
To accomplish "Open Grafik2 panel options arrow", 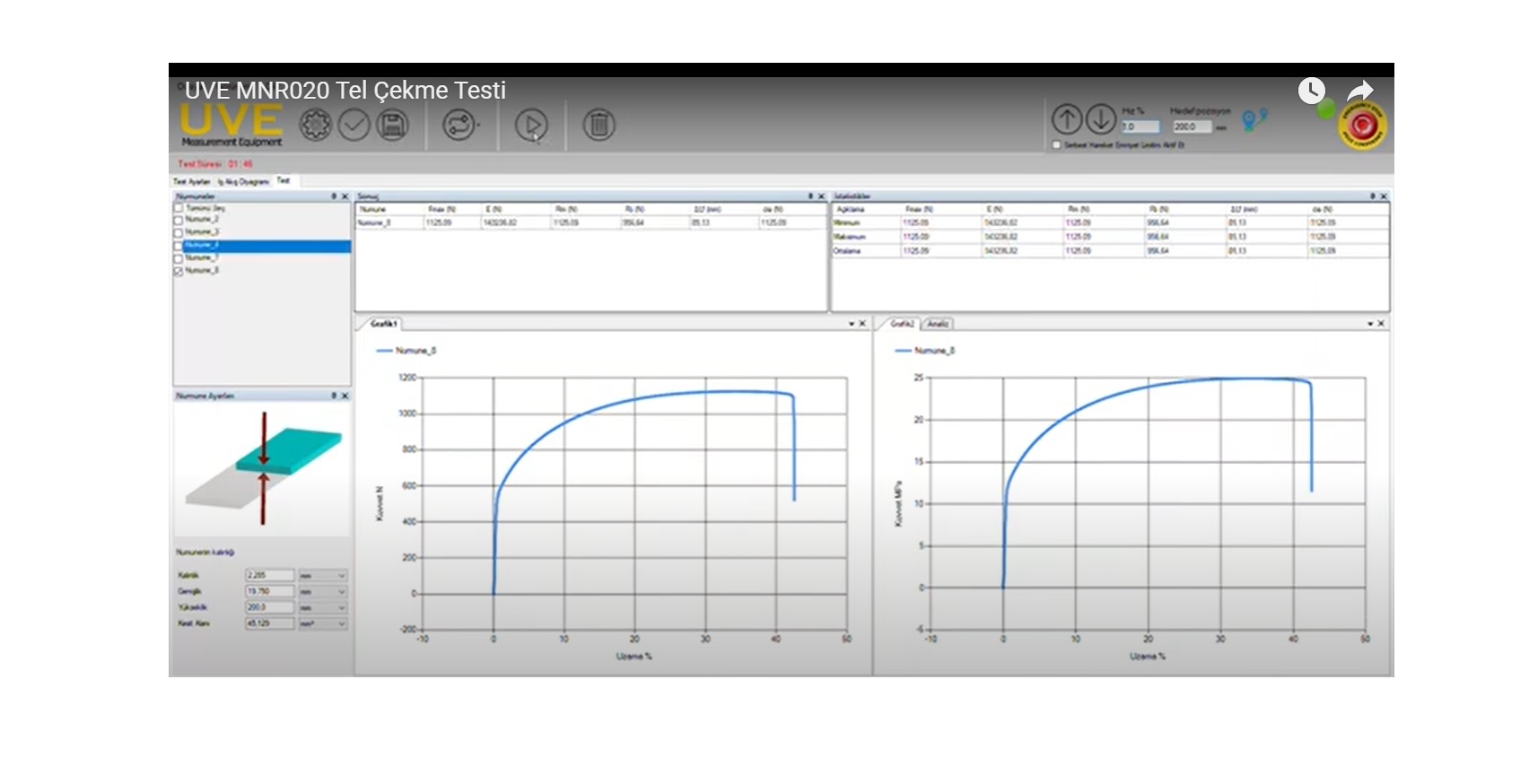I will 1370,323.
